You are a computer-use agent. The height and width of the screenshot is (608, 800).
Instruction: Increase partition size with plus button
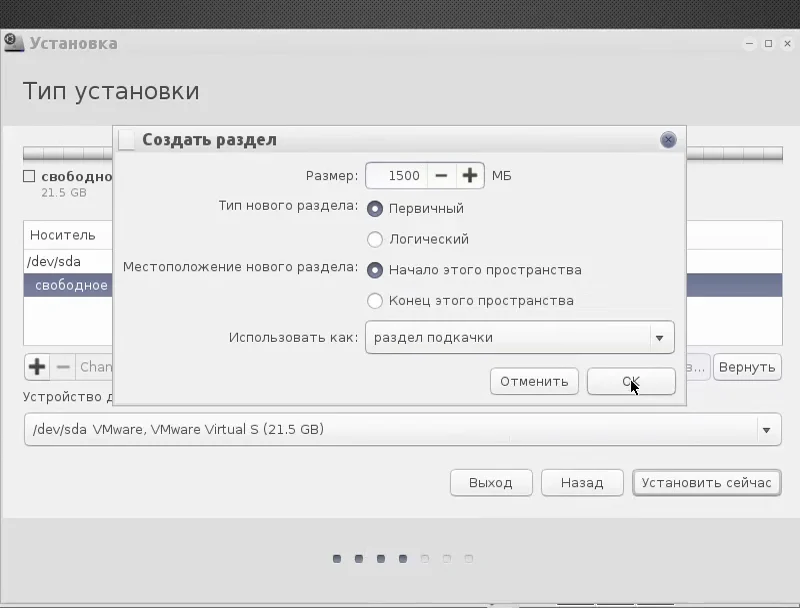(470, 176)
